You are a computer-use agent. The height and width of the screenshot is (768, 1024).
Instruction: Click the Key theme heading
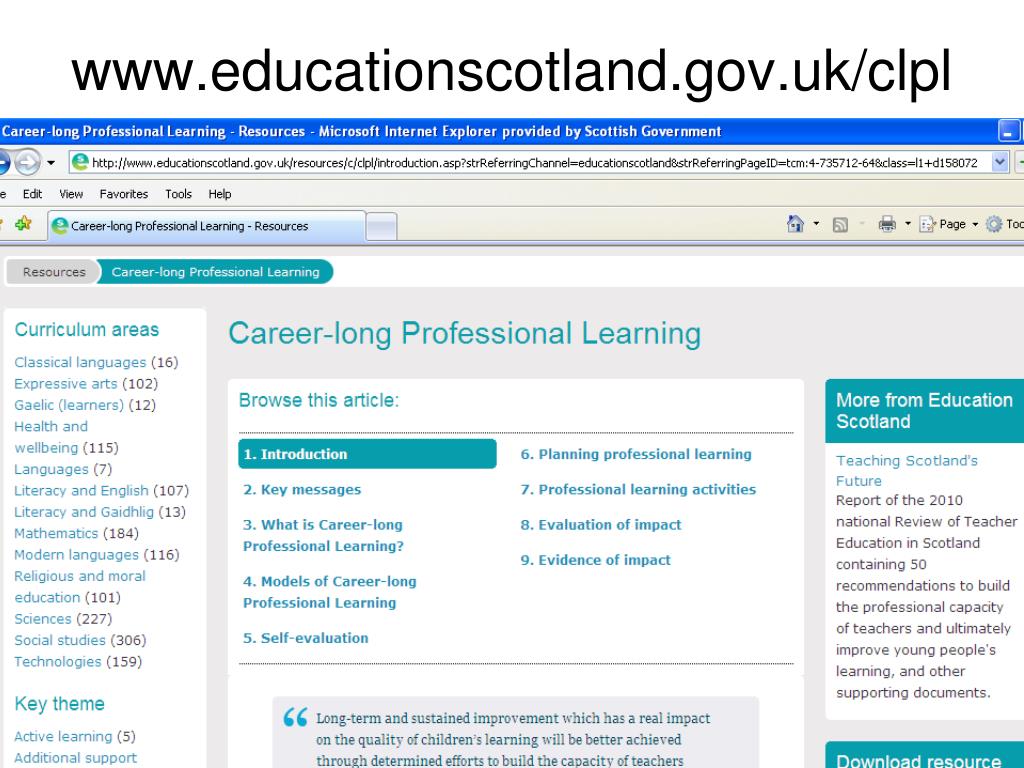[x=59, y=704]
